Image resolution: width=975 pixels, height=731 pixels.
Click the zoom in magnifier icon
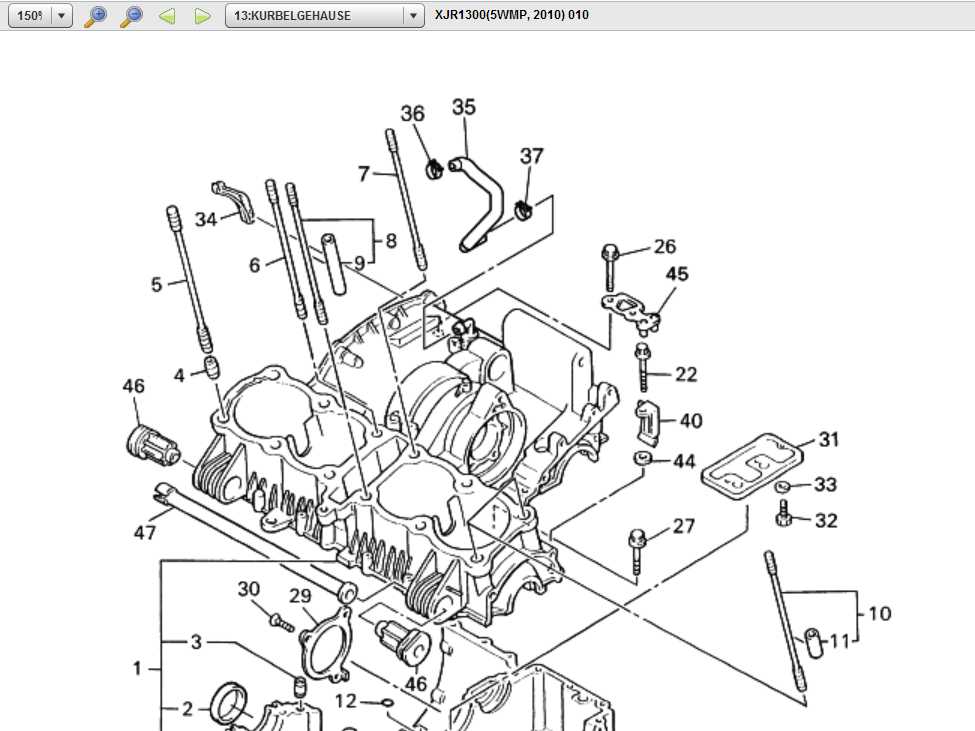point(95,16)
